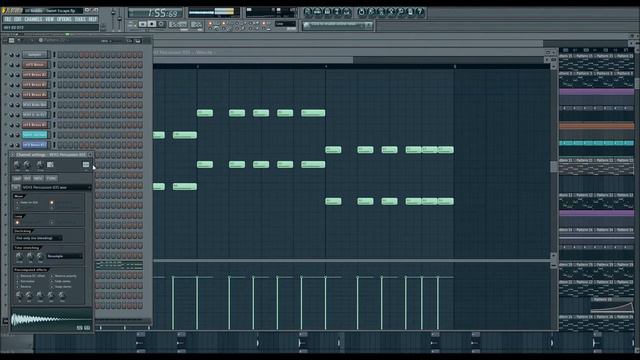Click the one-click audio recording icon
The image size is (640, 360).
pyautogui.click(x=401, y=12)
